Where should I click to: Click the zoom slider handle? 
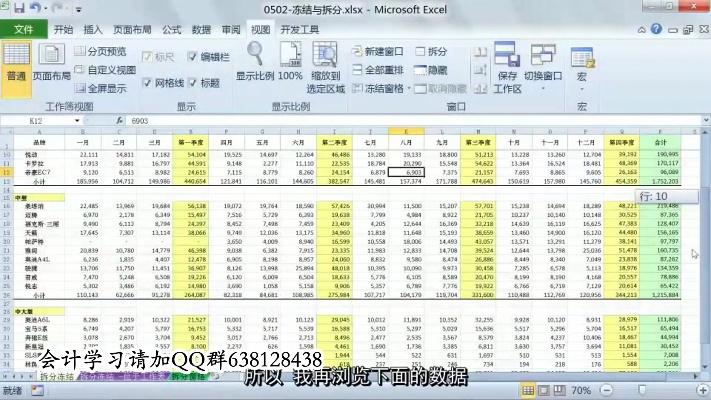[642, 390]
